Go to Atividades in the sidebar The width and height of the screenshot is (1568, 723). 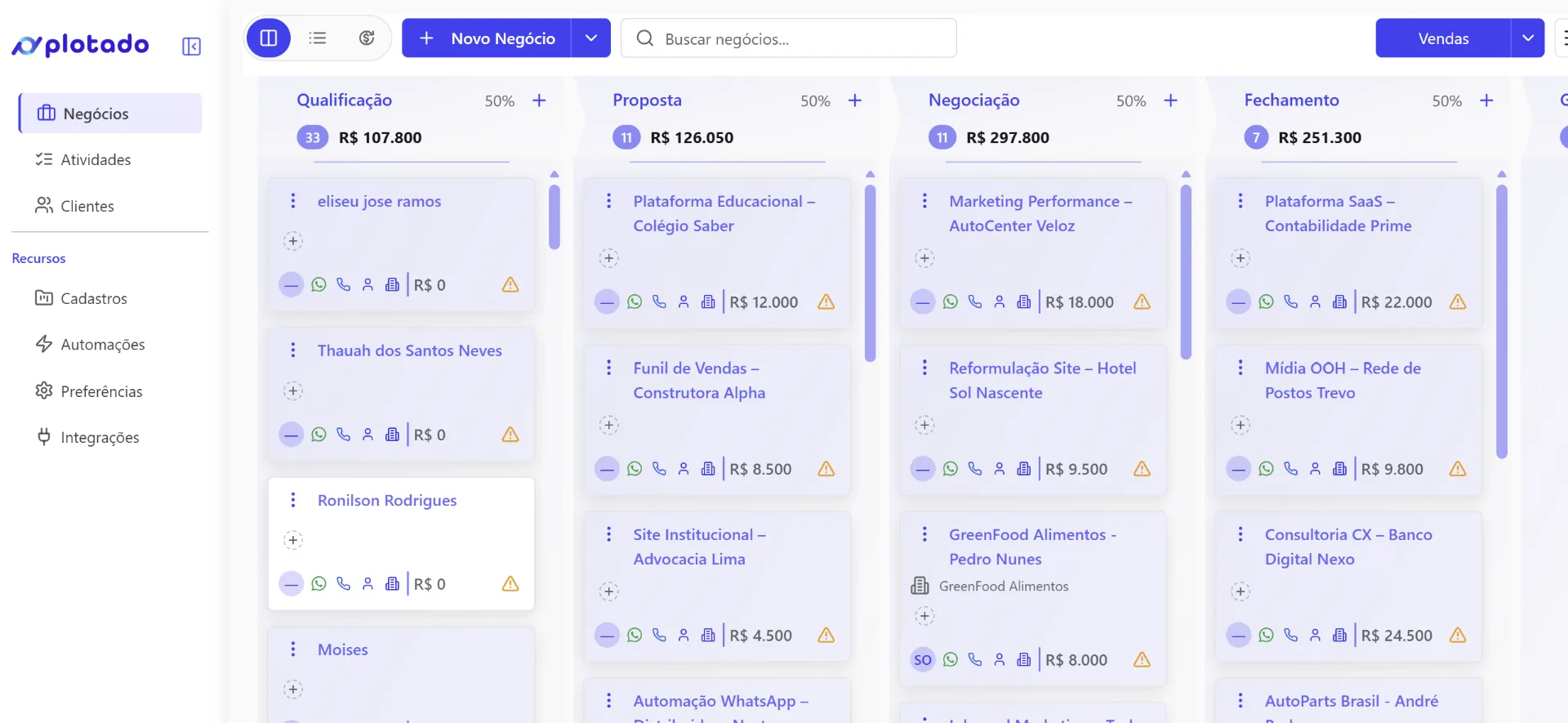pyautogui.click(x=83, y=159)
